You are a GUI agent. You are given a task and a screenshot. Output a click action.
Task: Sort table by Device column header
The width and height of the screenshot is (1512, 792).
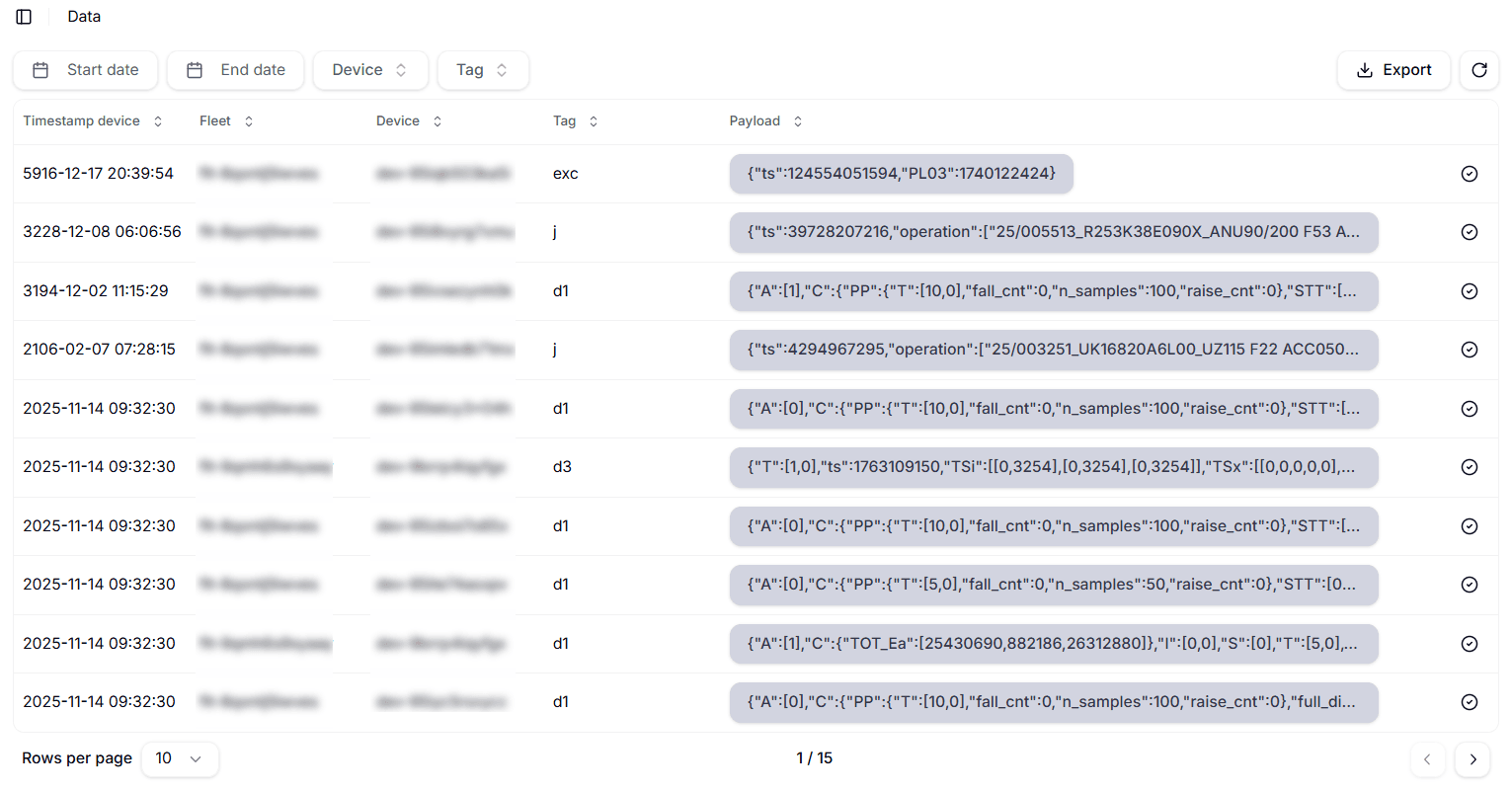click(x=409, y=121)
